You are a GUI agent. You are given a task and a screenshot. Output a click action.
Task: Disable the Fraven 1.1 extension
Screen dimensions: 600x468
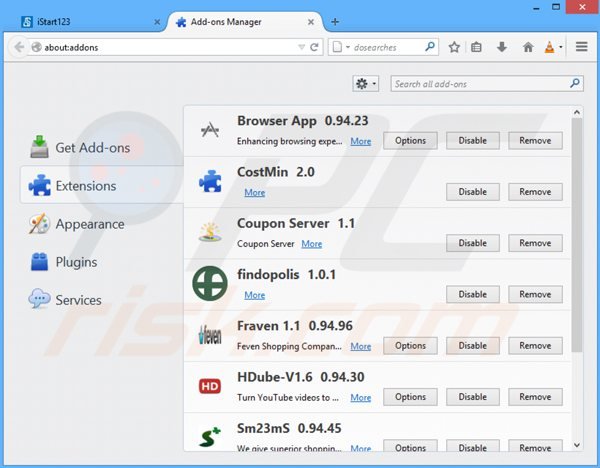pos(473,346)
